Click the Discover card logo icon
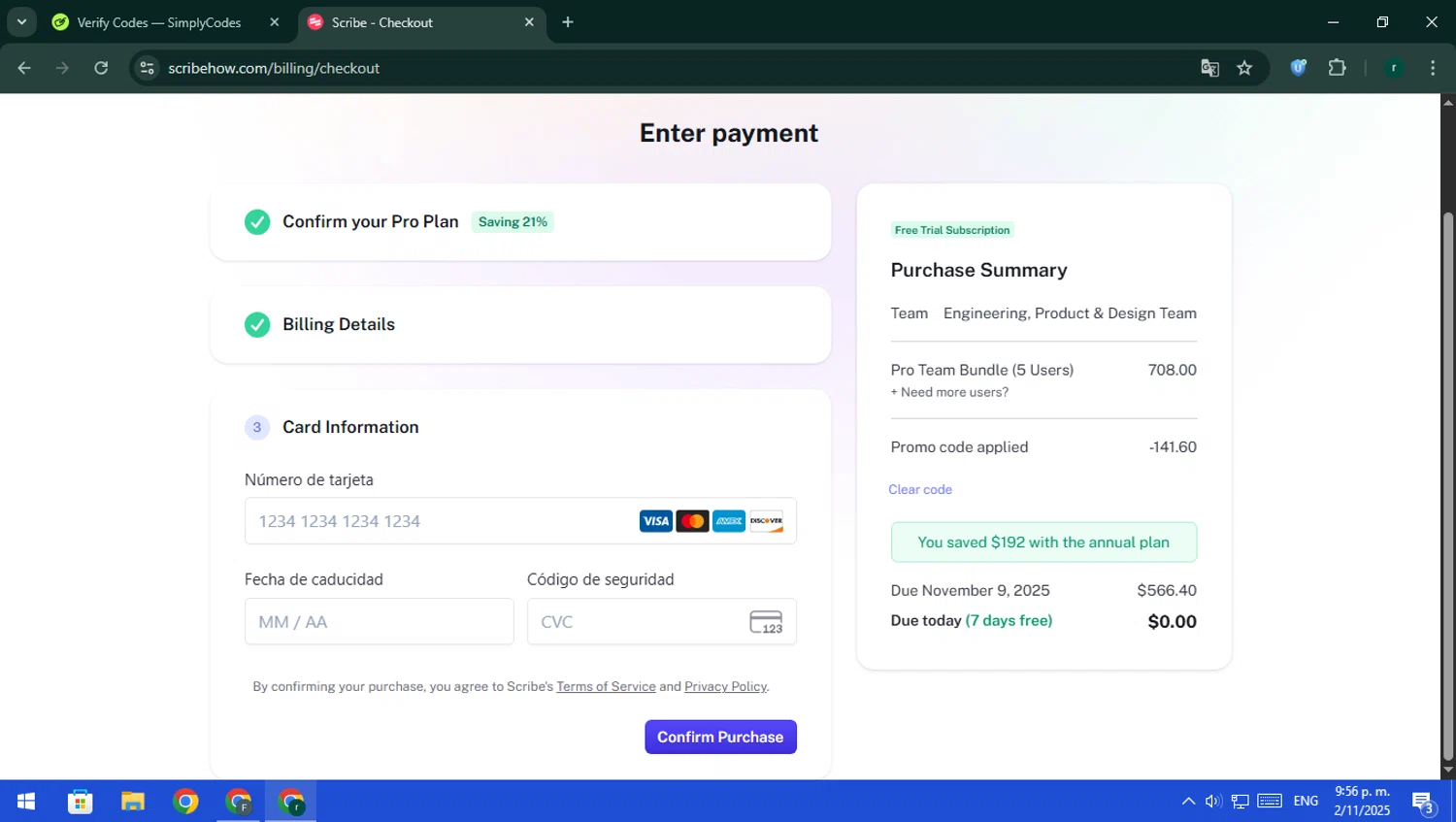 pyautogui.click(x=766, y=521)
